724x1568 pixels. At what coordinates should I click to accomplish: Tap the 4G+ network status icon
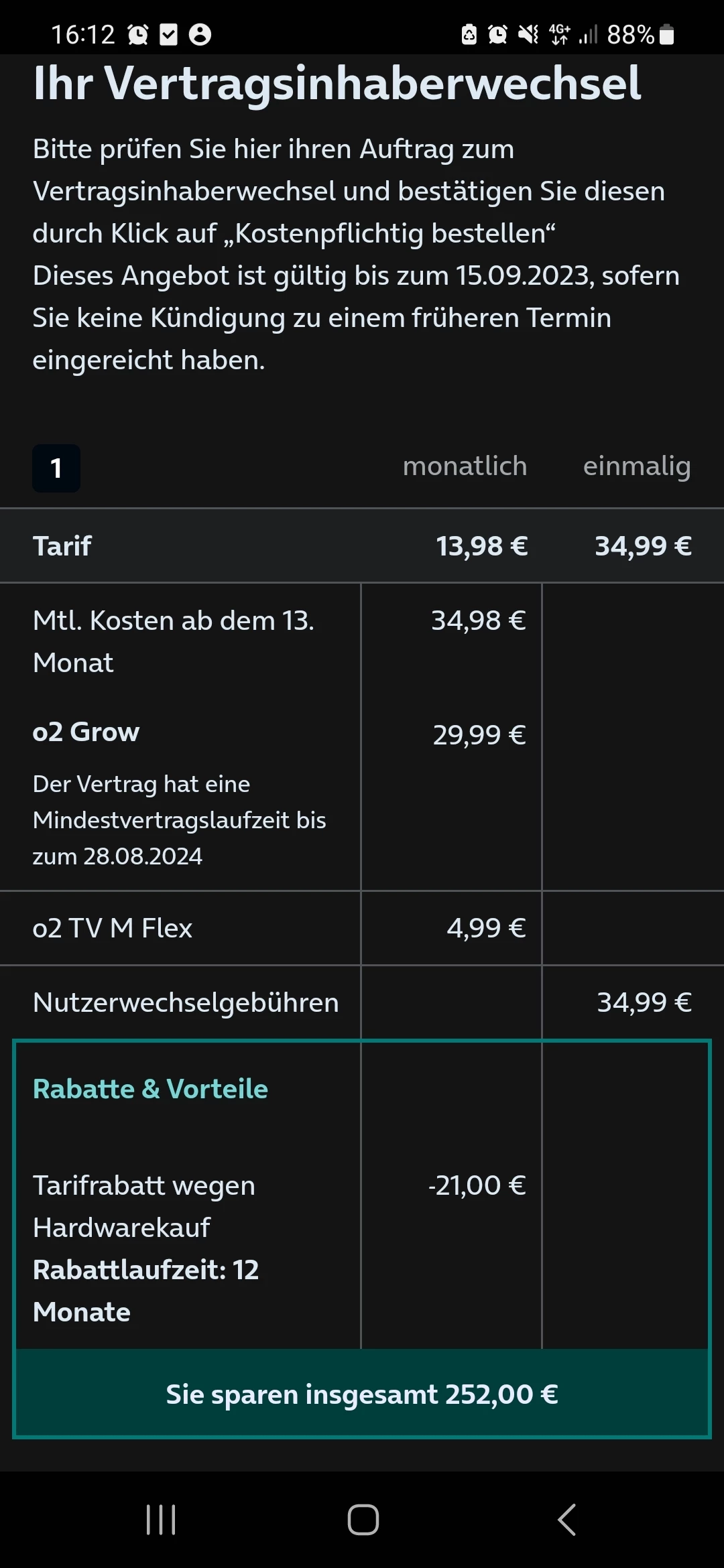[559, 34]
